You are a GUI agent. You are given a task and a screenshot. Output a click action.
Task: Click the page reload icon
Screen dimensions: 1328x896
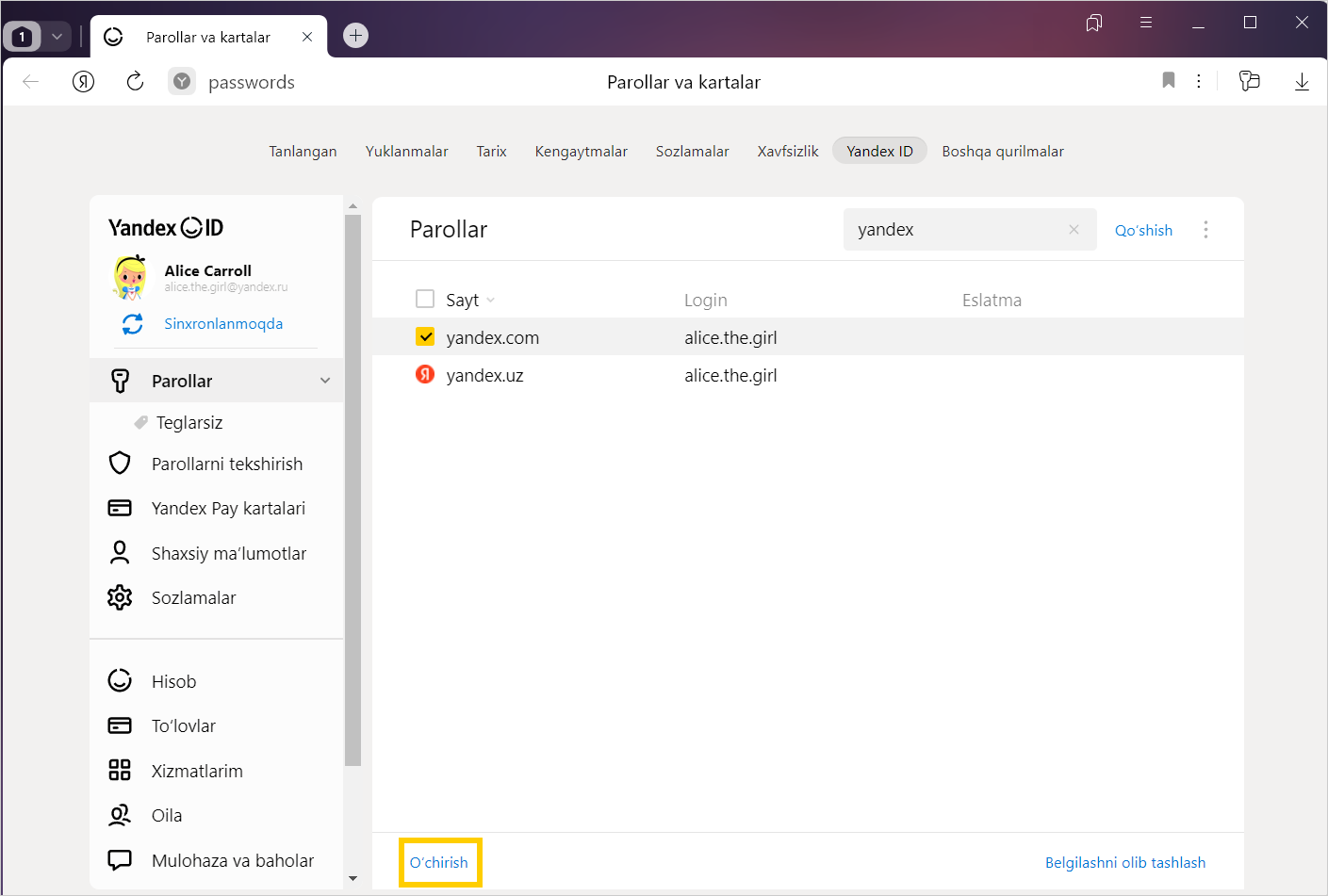click(x=135, y=82)
